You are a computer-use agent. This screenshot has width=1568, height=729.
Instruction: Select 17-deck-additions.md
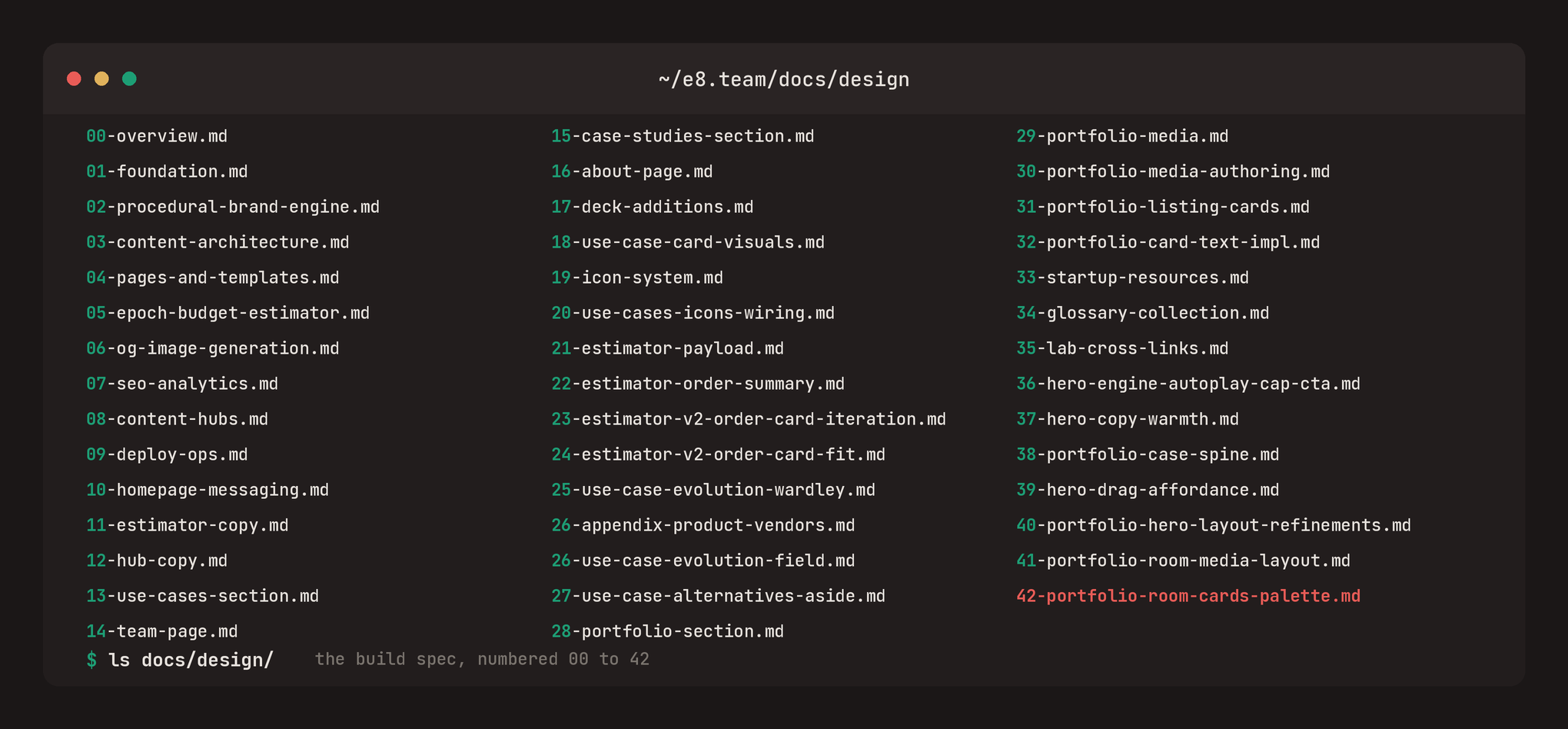click(653, 207)
